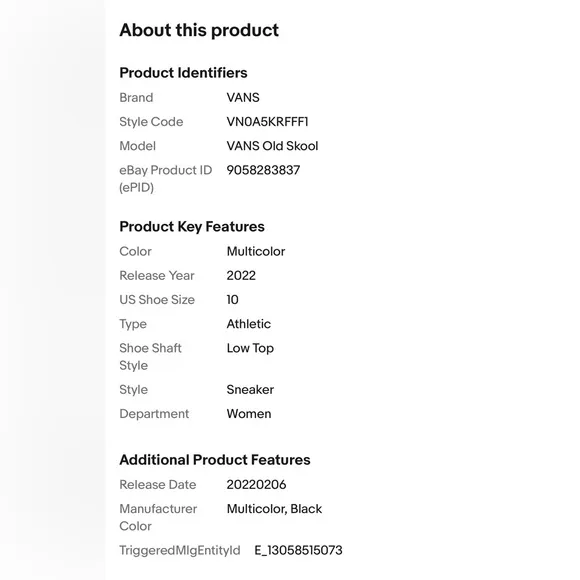Click the release date 20220206

(x=256, y=485)
